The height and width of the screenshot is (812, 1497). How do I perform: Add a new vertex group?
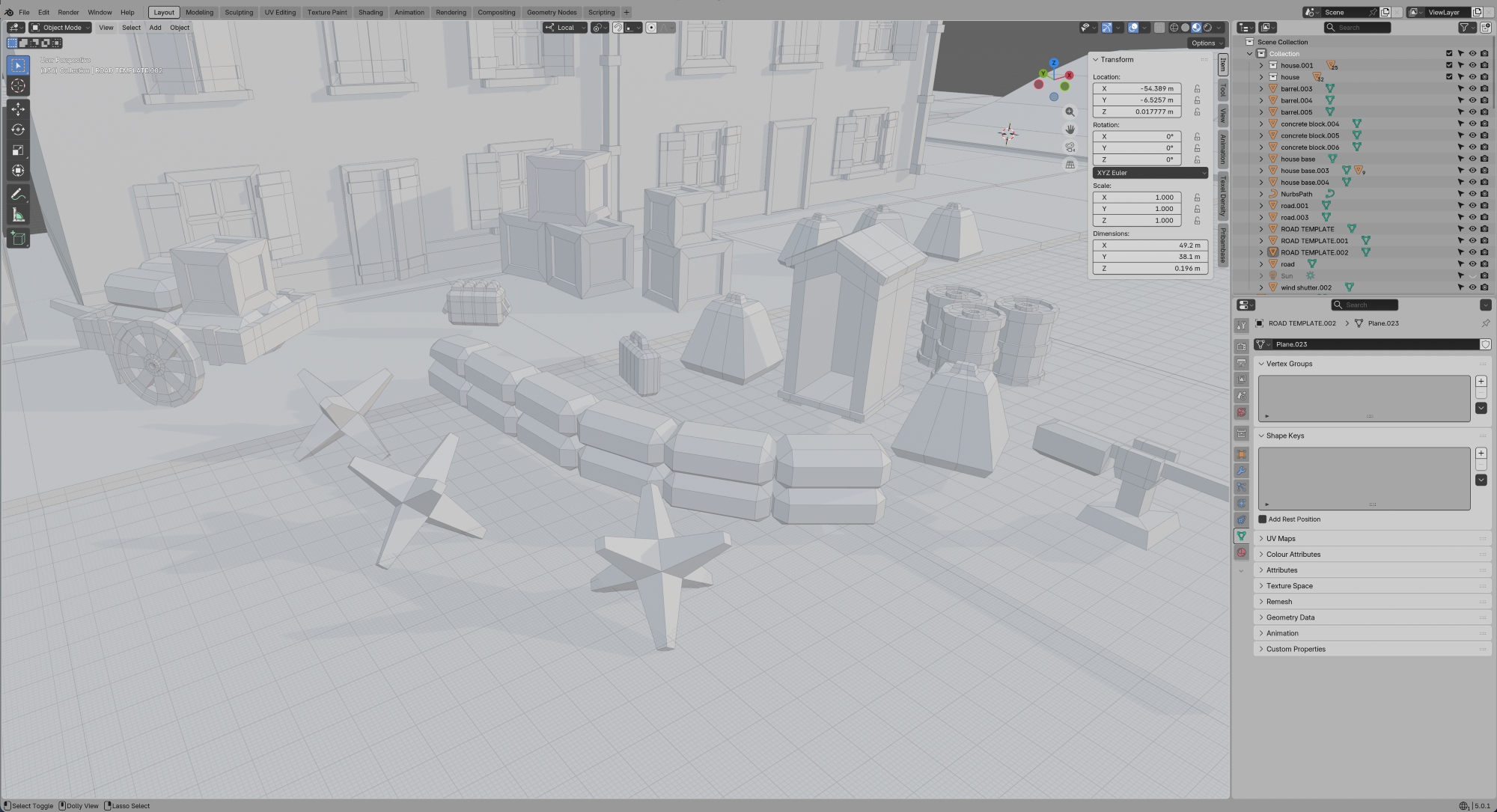tap(1481, 382)
